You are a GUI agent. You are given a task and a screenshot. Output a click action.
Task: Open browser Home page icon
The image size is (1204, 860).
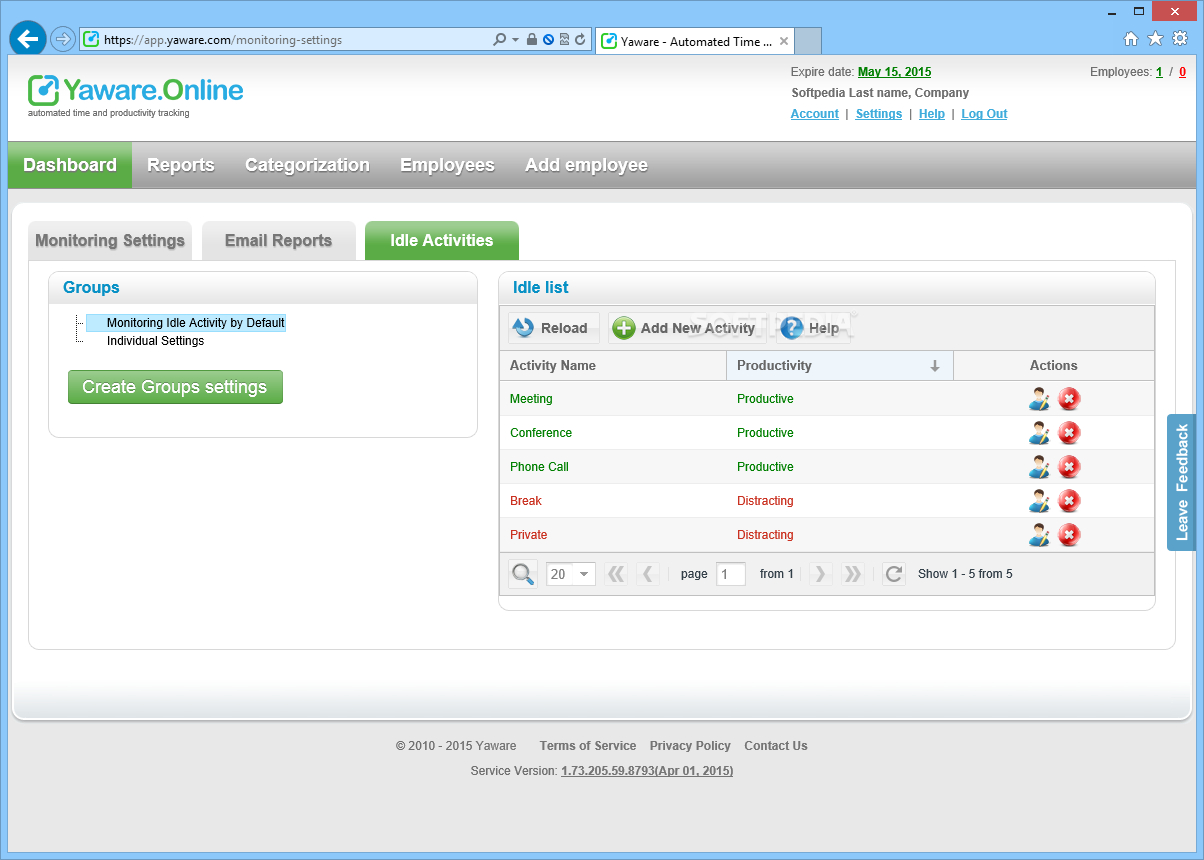(x=1131, y=39)
